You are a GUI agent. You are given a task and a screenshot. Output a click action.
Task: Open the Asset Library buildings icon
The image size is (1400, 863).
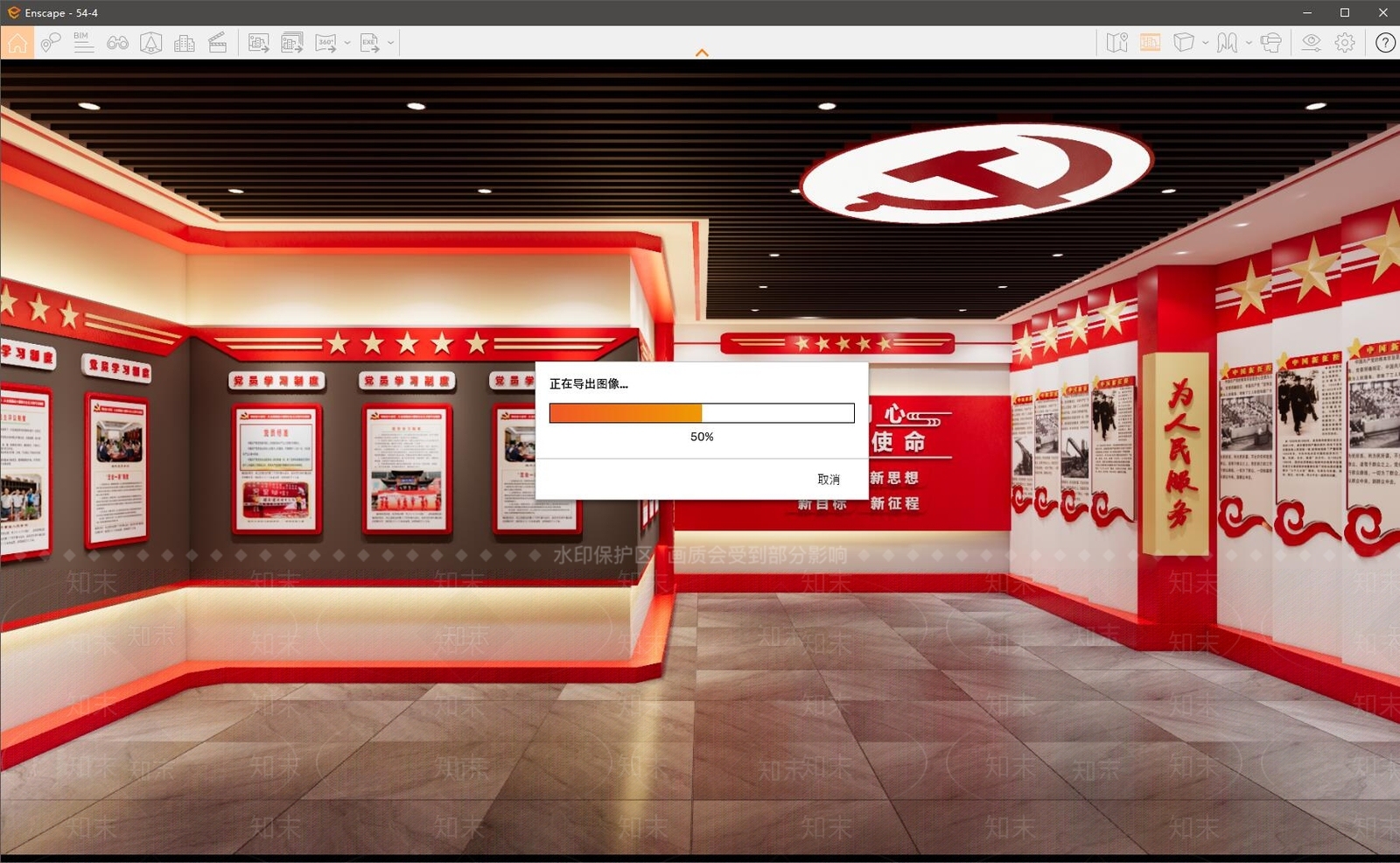pyautogui.click(x=185, y=43)
